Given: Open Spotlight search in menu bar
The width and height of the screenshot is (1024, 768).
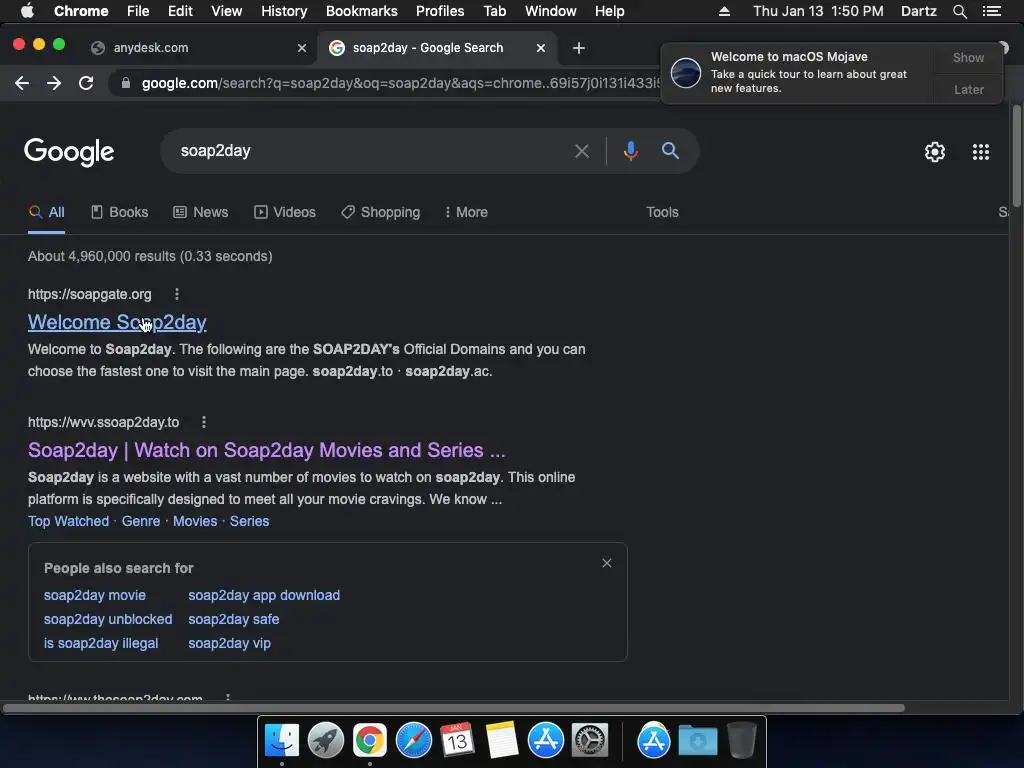Looking at the screenshot, I should pos(959,11).
